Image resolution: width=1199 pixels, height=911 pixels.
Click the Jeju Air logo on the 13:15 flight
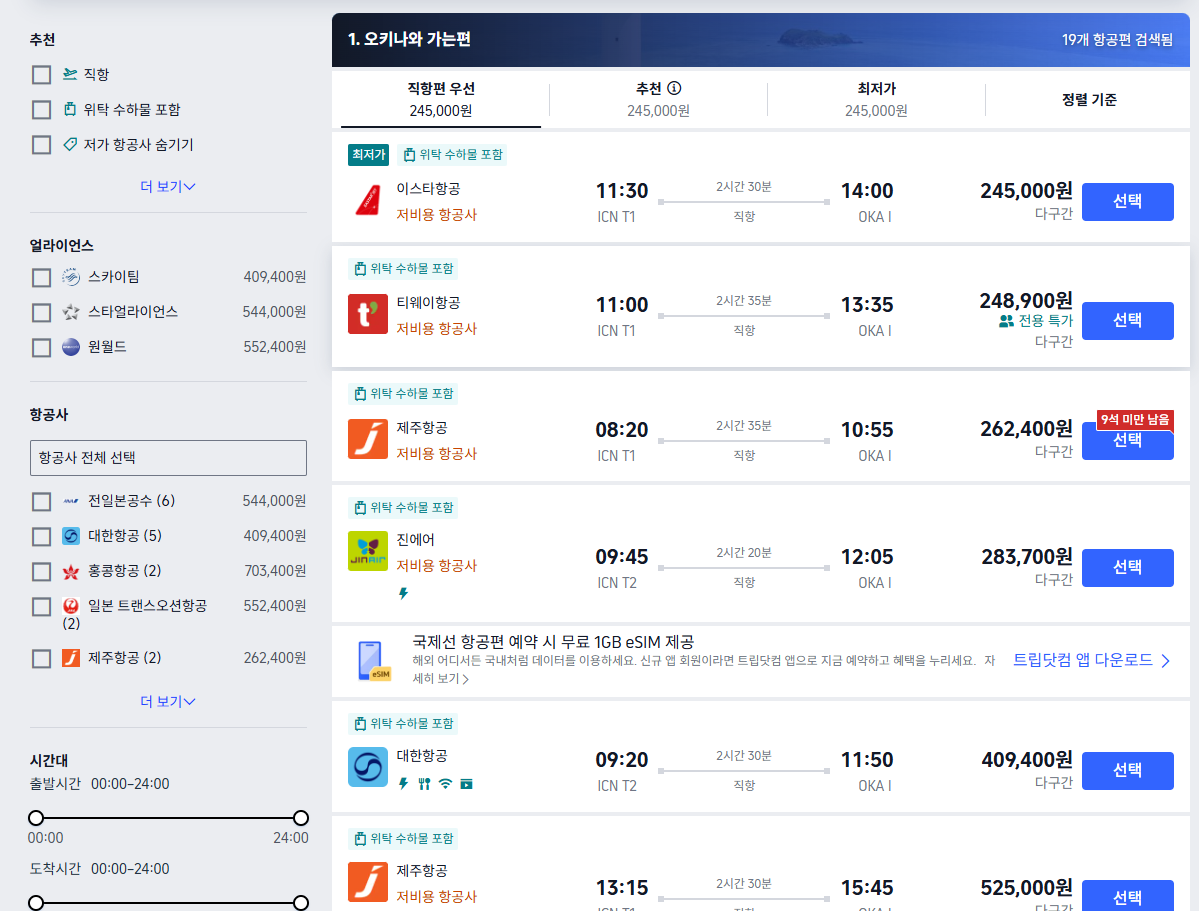(x=368, y=882)
